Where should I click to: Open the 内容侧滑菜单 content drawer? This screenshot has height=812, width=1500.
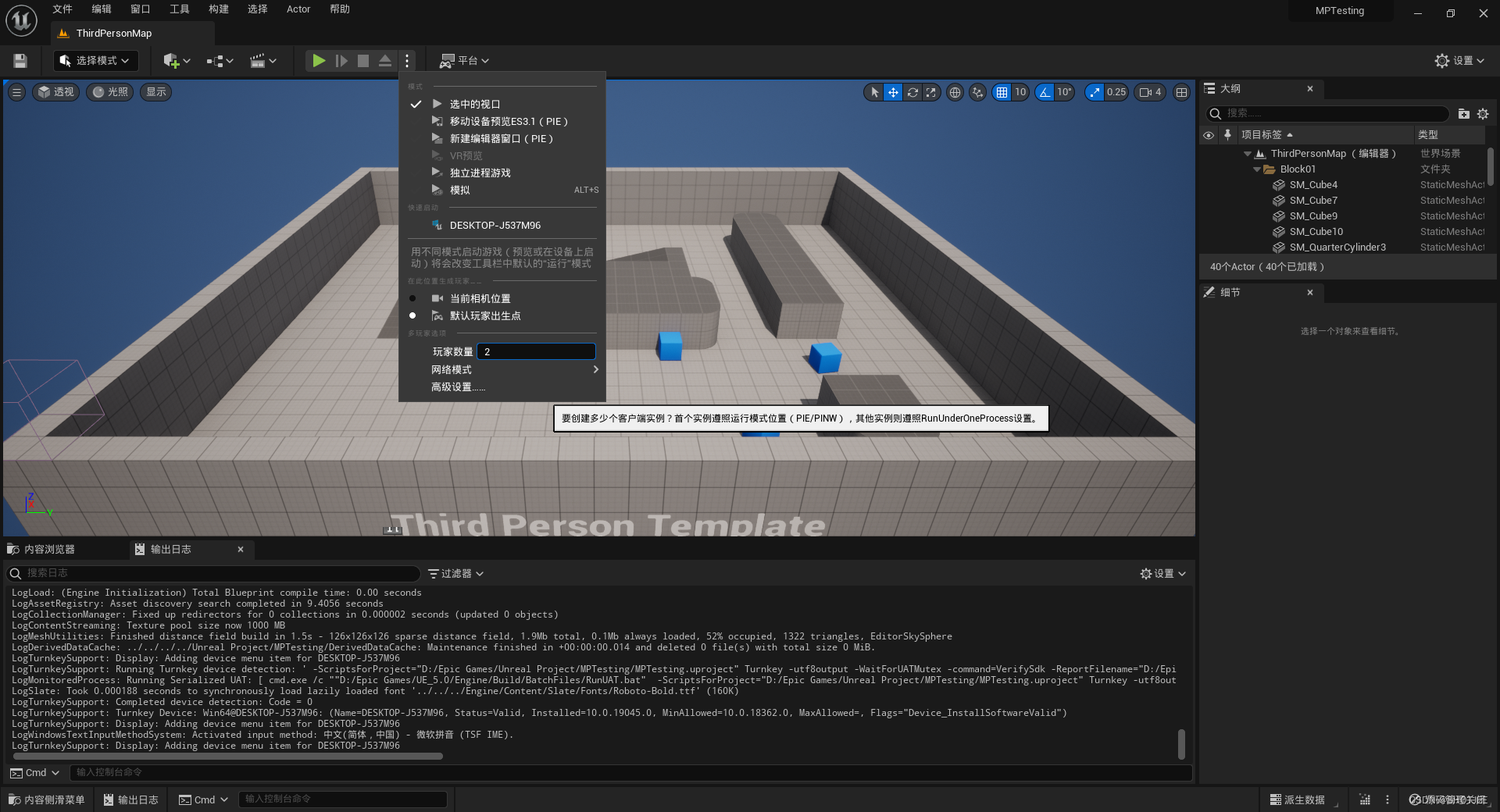(x=46, y=800)
